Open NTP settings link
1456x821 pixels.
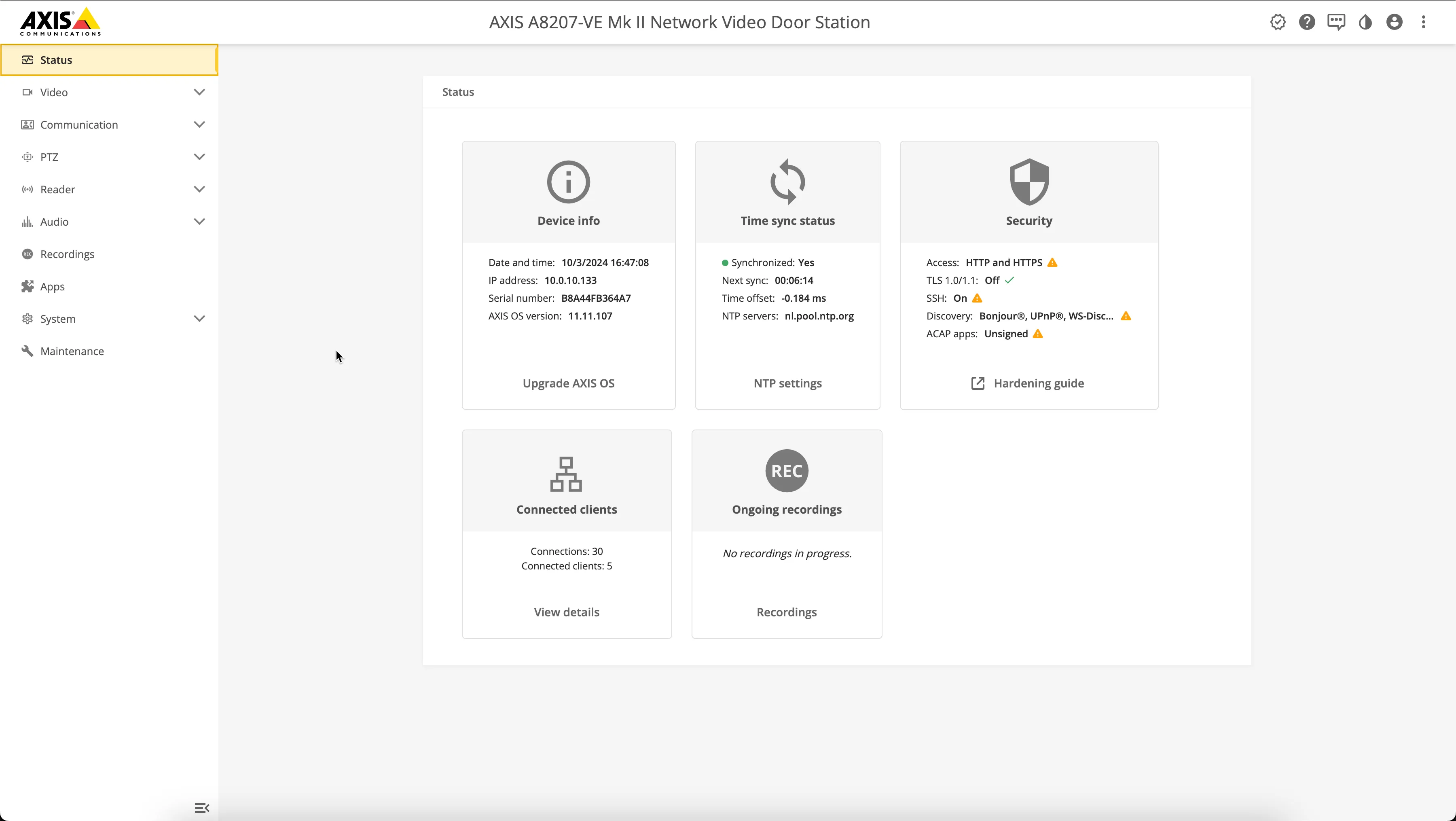point(787,383)
